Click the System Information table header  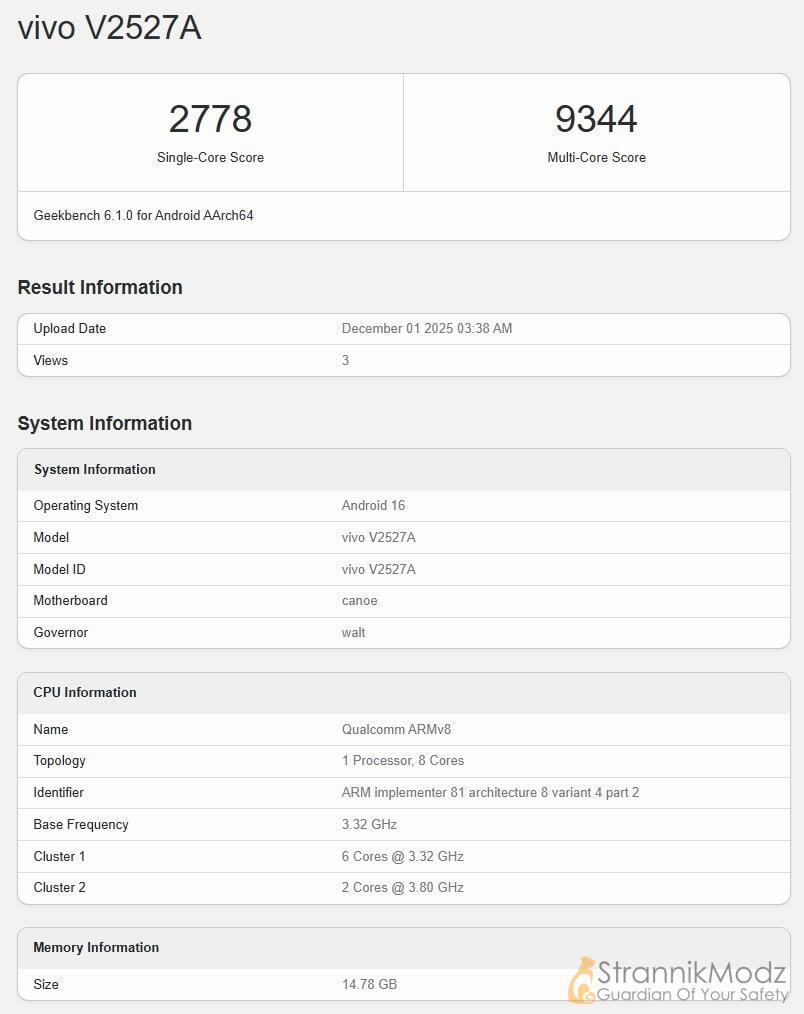point(95,469)
